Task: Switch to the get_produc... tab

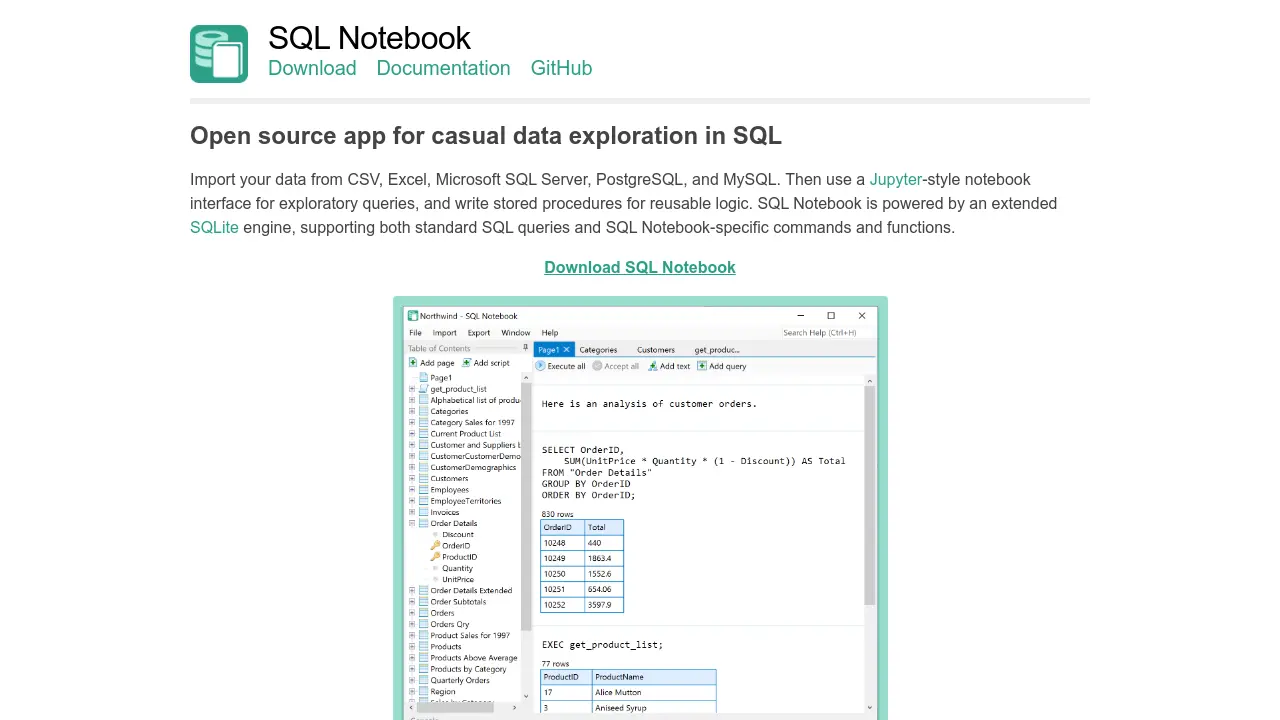Action: [717, 350]
